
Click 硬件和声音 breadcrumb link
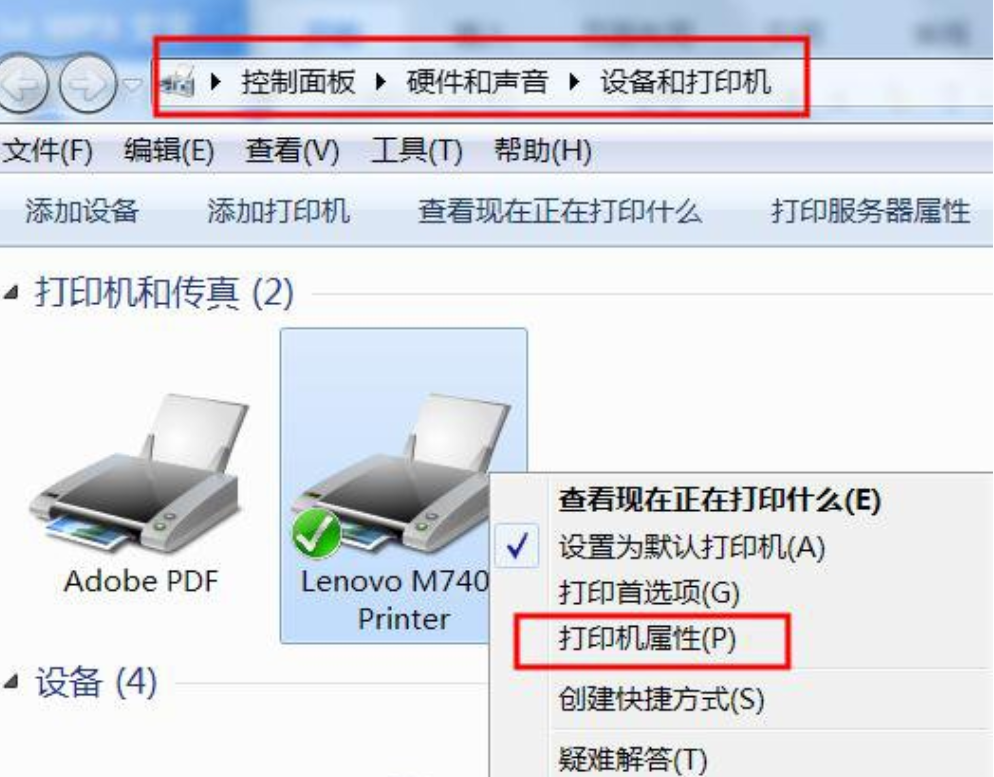point(477,82)
